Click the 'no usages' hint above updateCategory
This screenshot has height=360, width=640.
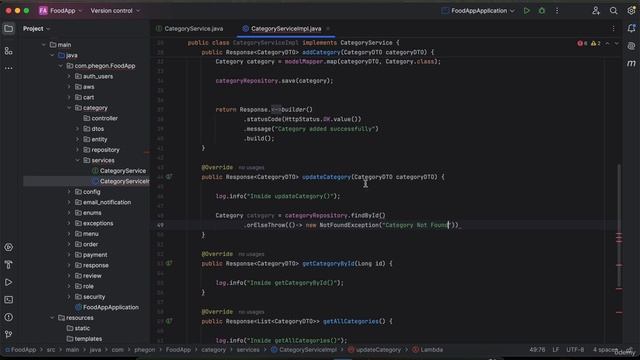(x=251, y=168)
